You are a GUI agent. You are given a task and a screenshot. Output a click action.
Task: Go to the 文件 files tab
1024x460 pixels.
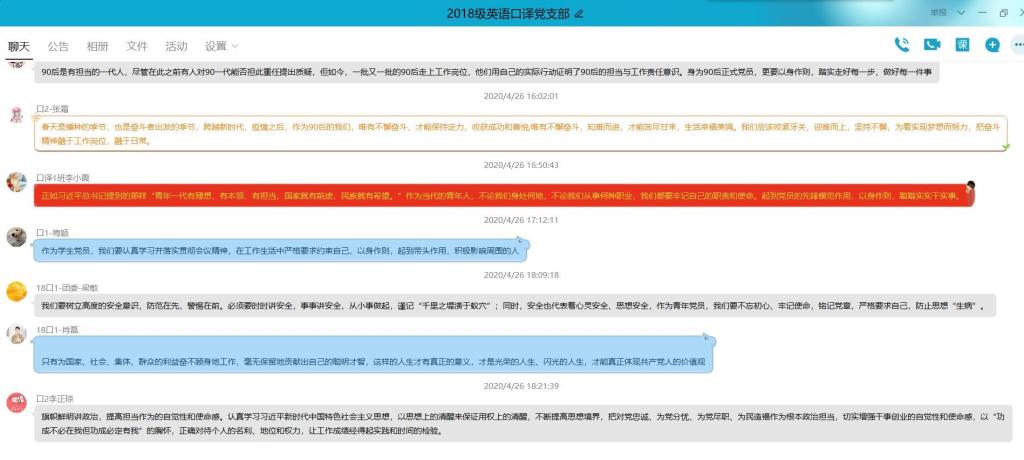137,46
